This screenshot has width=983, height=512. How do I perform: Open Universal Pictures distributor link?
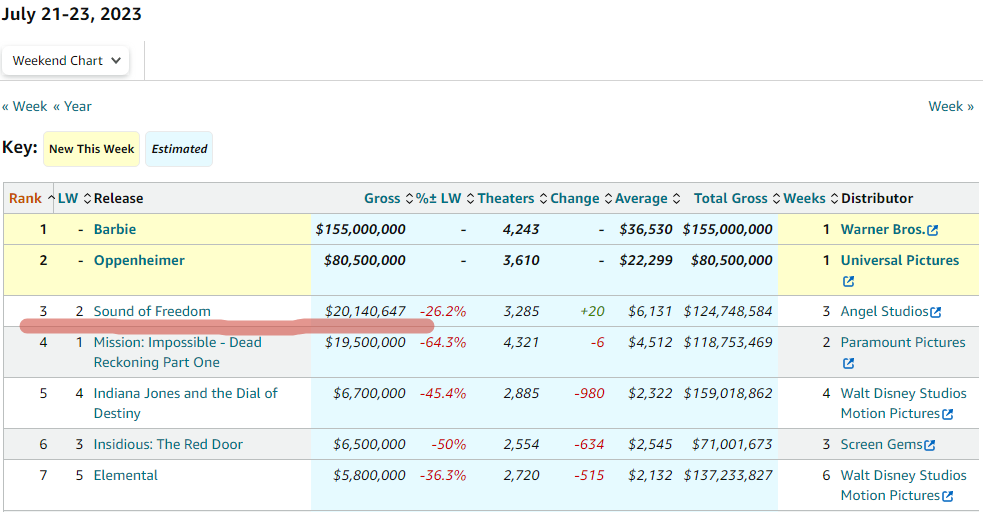tap(900, 261)
